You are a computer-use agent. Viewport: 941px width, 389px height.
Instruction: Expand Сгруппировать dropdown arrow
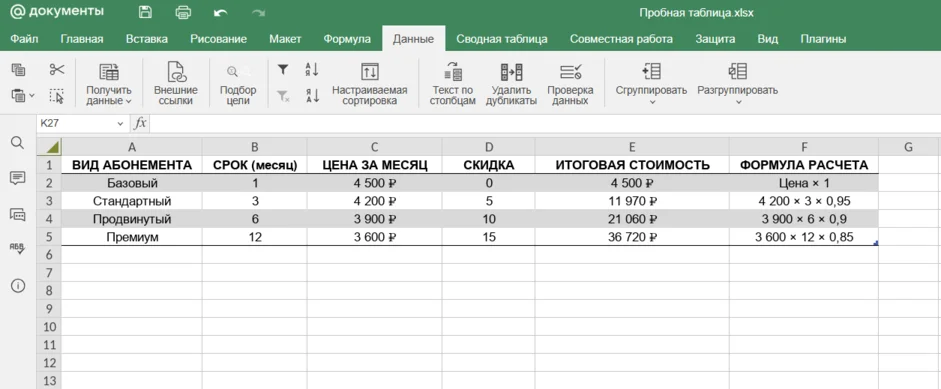652,102
